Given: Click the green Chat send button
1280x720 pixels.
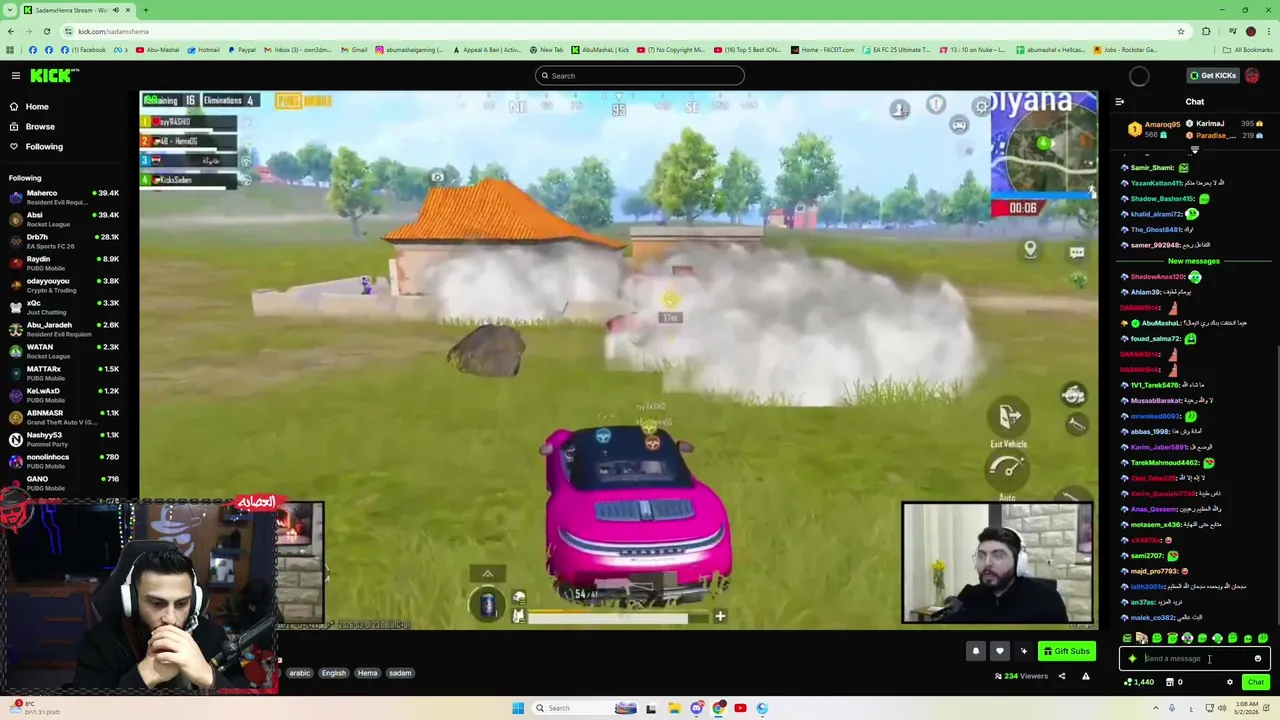Looking at the screenshot, I should click(1256, 682).
